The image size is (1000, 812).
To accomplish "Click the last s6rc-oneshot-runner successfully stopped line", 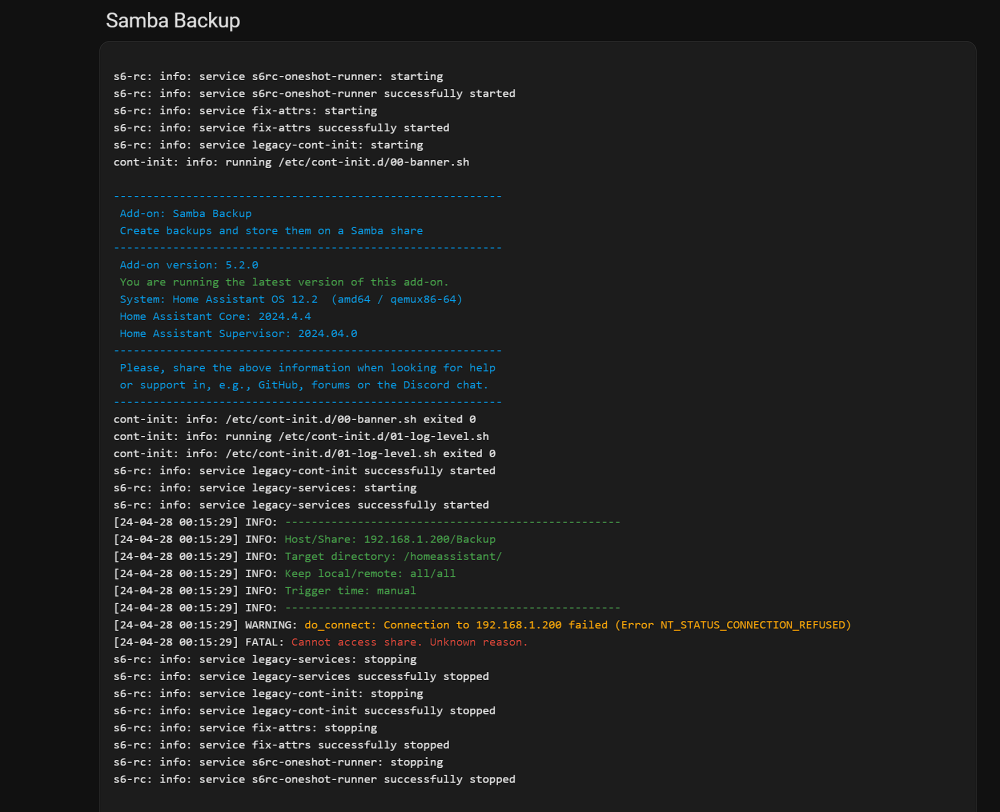I will click(x=314, y=779).
